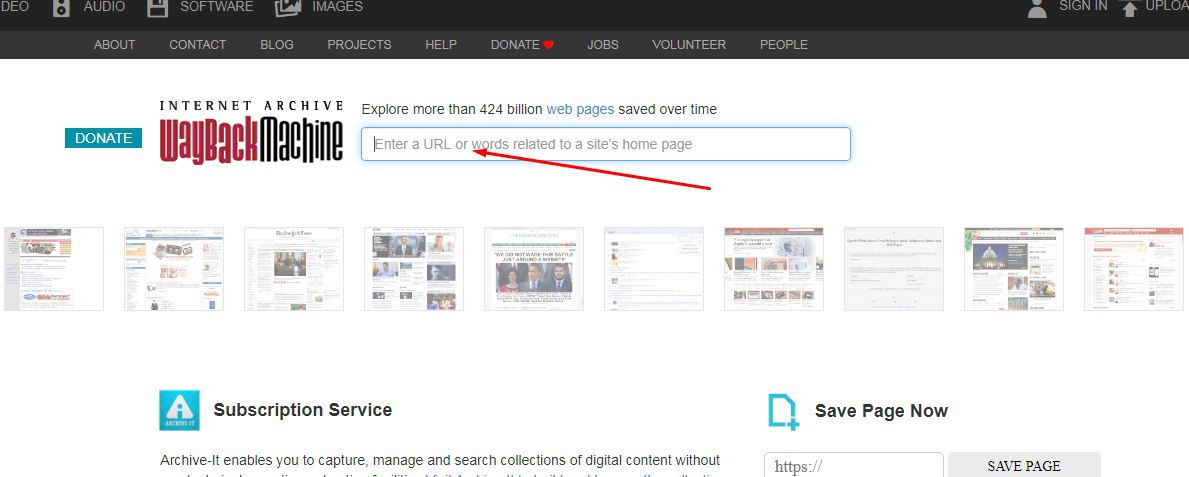Go to the BLOG menu item
Viewport: 1189px width, 477px height.
(277, 45)
